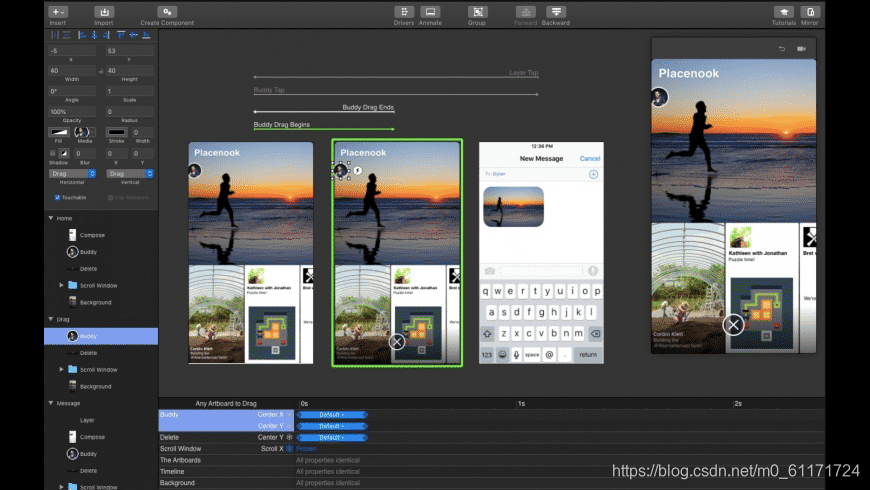Open the Tutorials window

tap(783, 12)
